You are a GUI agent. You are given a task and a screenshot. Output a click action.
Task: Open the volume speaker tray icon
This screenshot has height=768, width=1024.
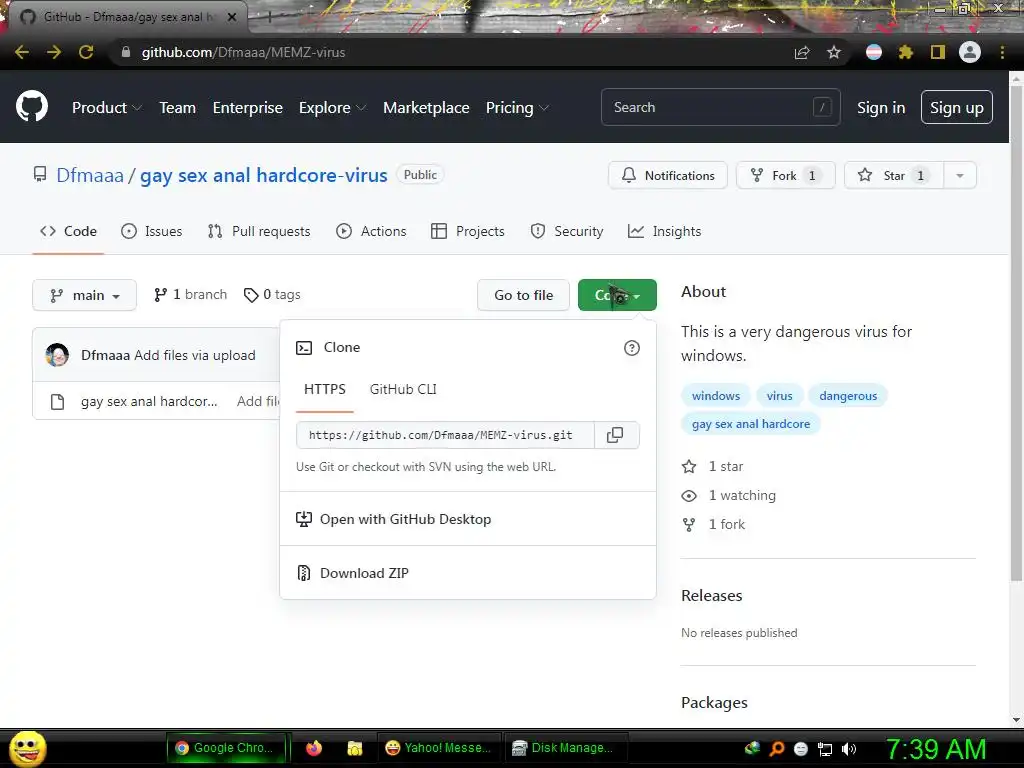[849, 748]
